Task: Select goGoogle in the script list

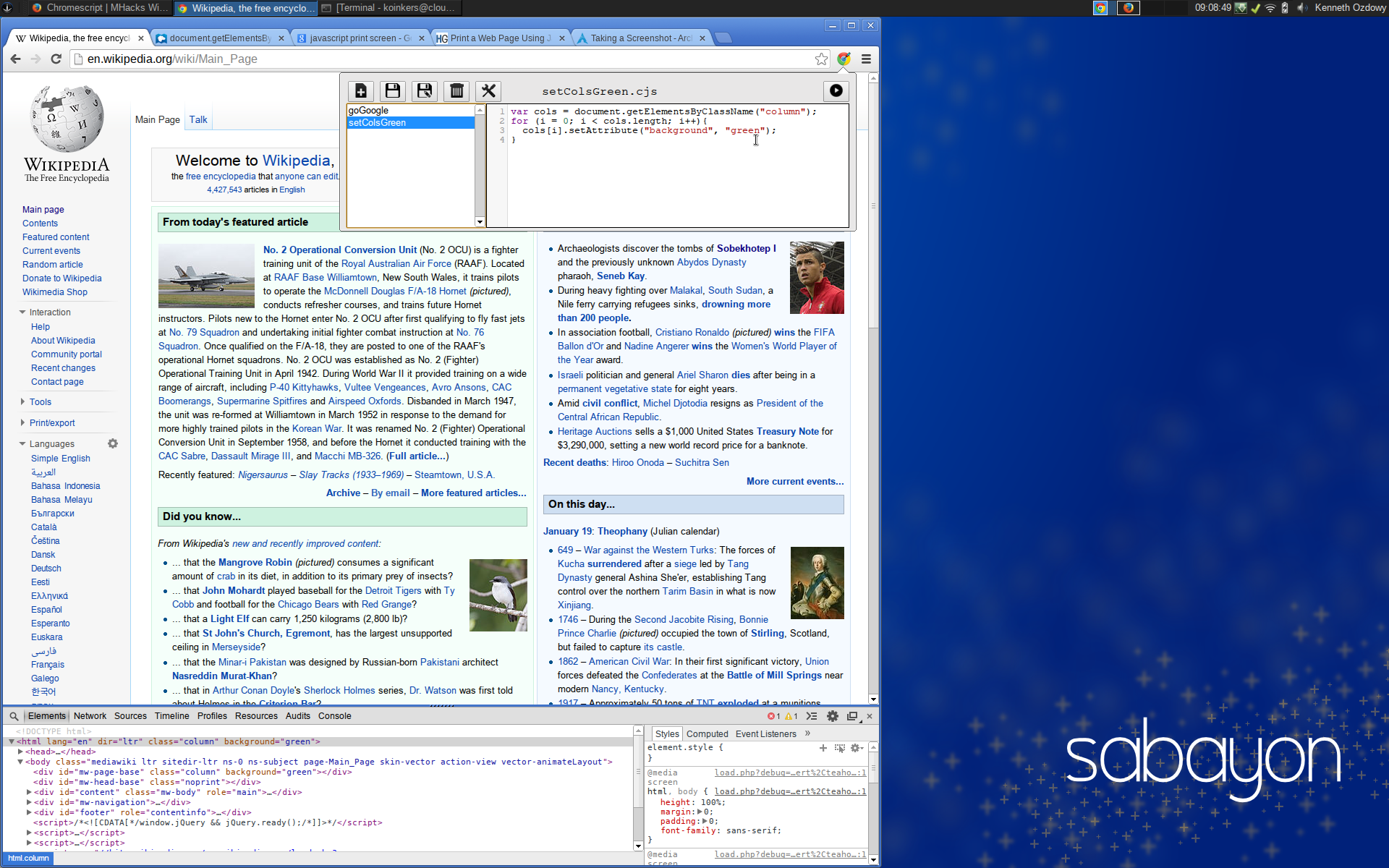Action: tap(369, 111)
